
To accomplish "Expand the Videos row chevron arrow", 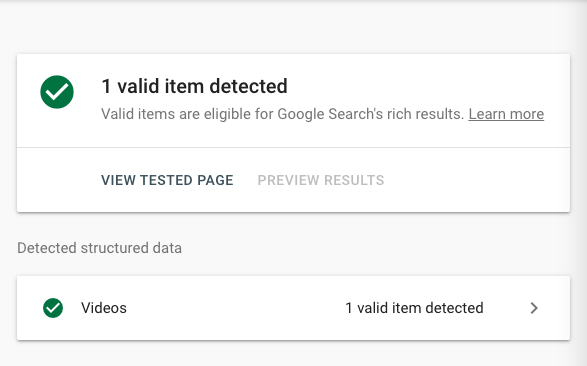I will (534, 308).
